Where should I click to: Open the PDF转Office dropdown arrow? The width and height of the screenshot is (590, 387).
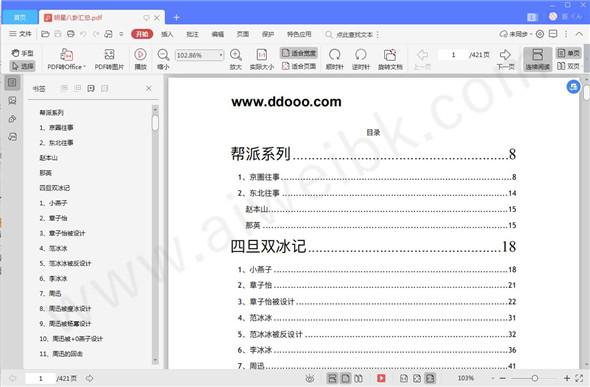(x=85, y=67)
